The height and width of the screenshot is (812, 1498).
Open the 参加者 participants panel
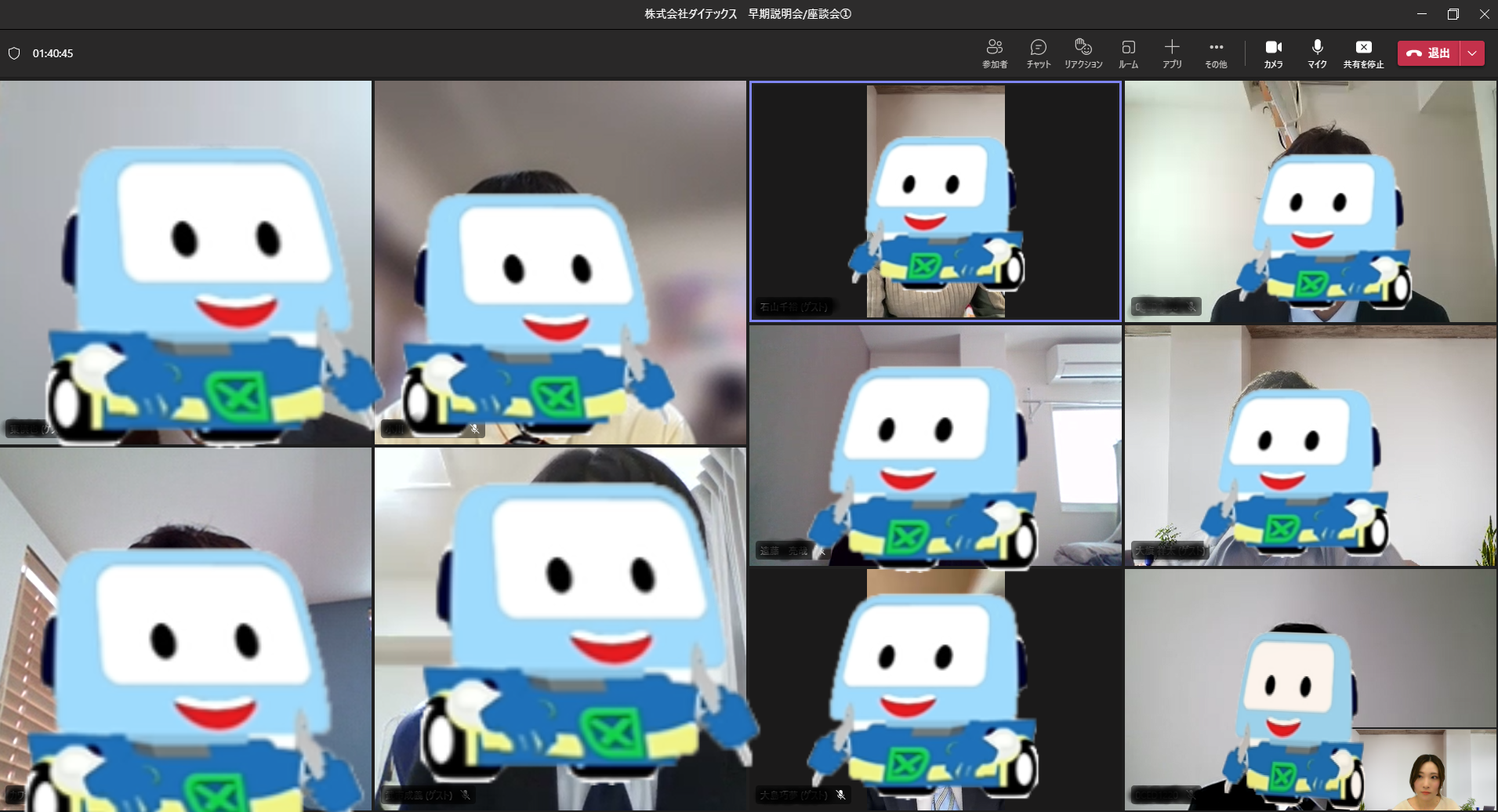[x=995, y=53]
